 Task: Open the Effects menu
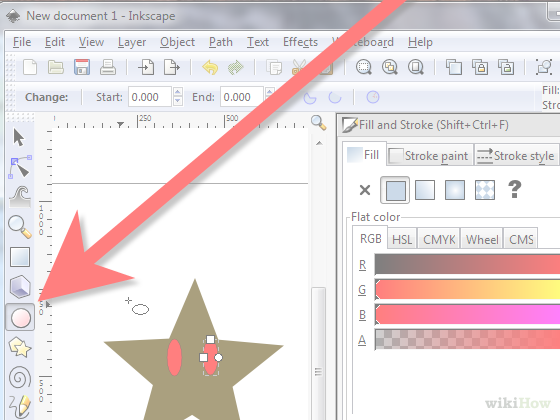pos(300,42)
